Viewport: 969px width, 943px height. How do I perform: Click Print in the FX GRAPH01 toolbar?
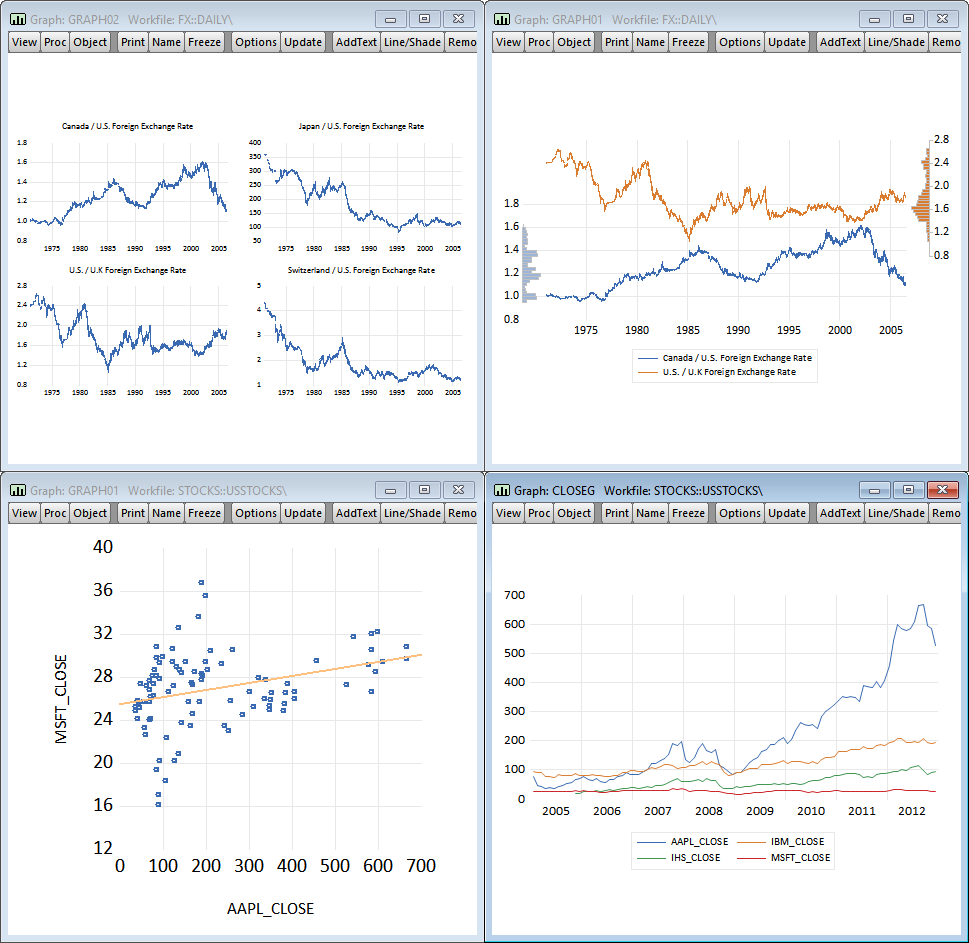tap(617, 42)
